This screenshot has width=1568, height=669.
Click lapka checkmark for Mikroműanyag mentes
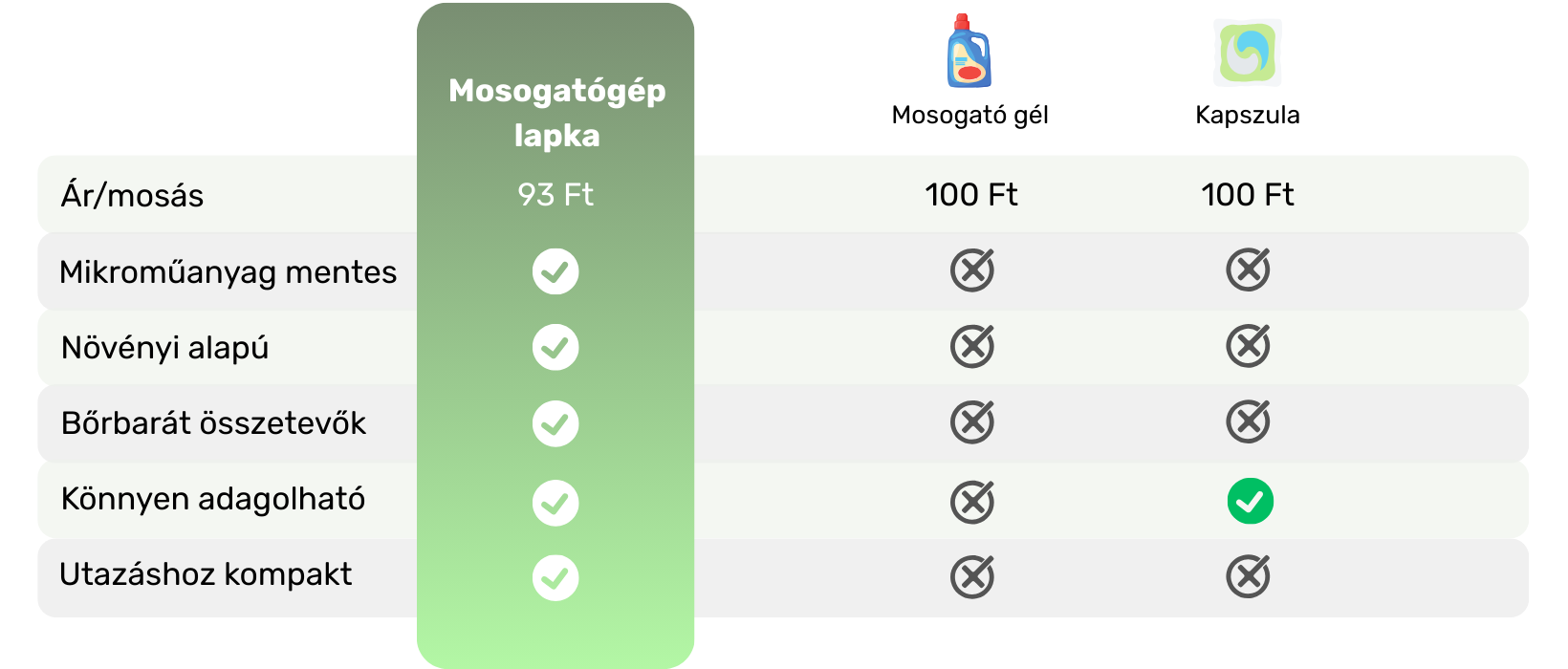point(555,271)
